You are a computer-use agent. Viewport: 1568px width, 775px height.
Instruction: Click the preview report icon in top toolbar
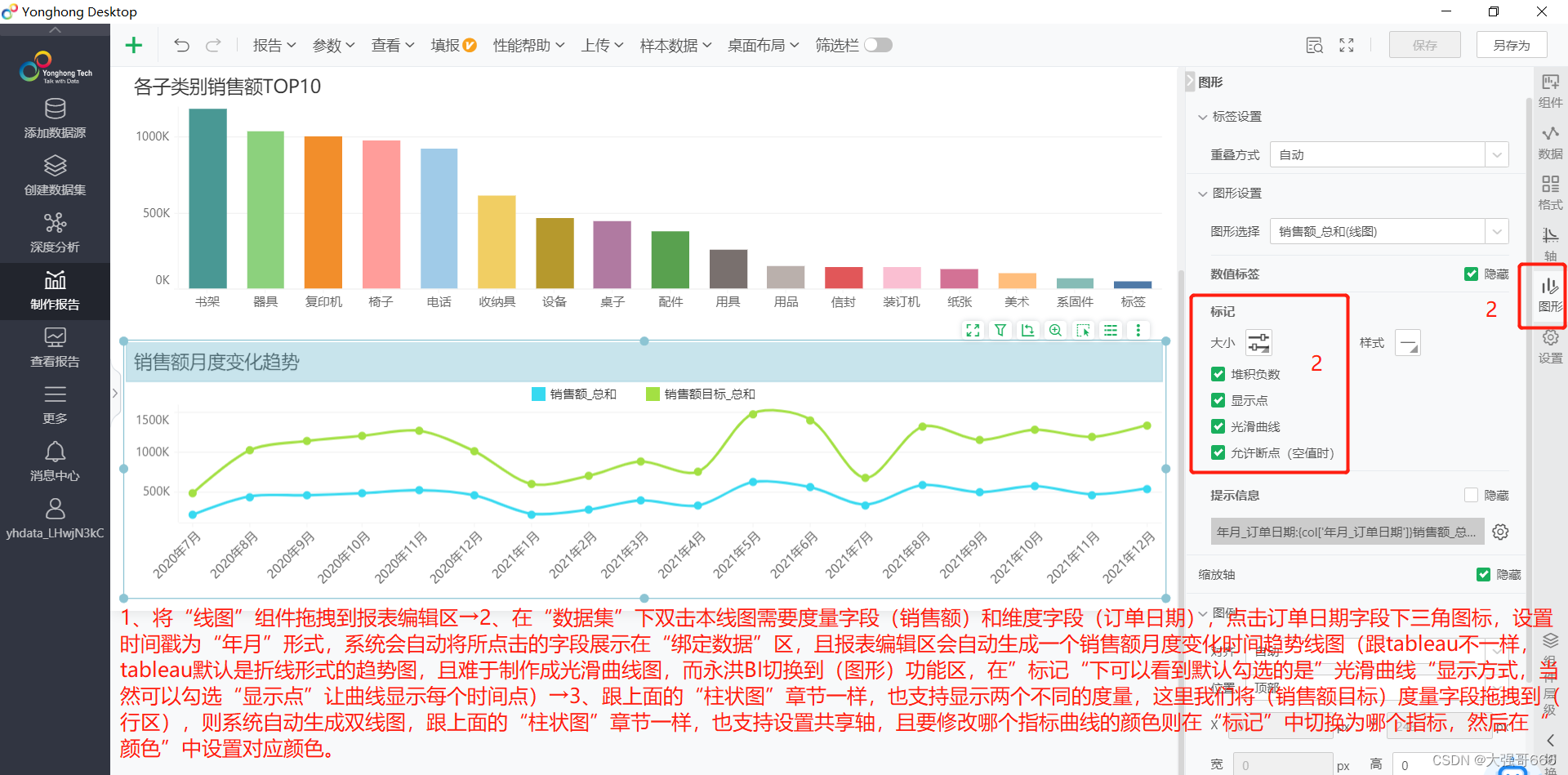pyautogui.click(x=1314, y=45)
